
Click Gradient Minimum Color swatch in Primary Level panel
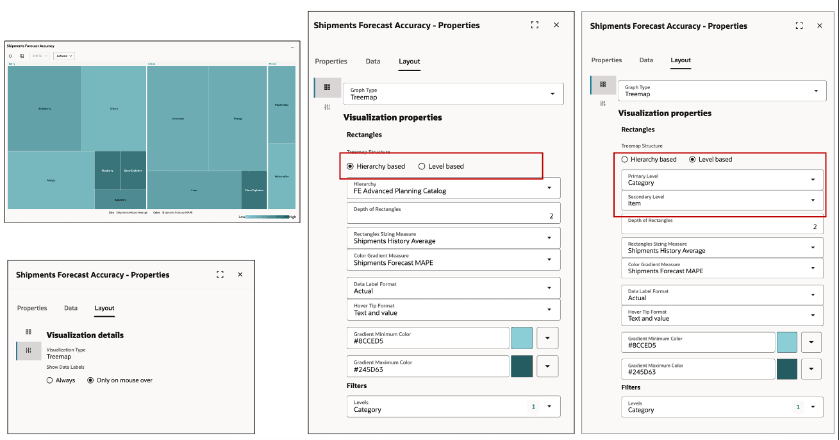787,342
